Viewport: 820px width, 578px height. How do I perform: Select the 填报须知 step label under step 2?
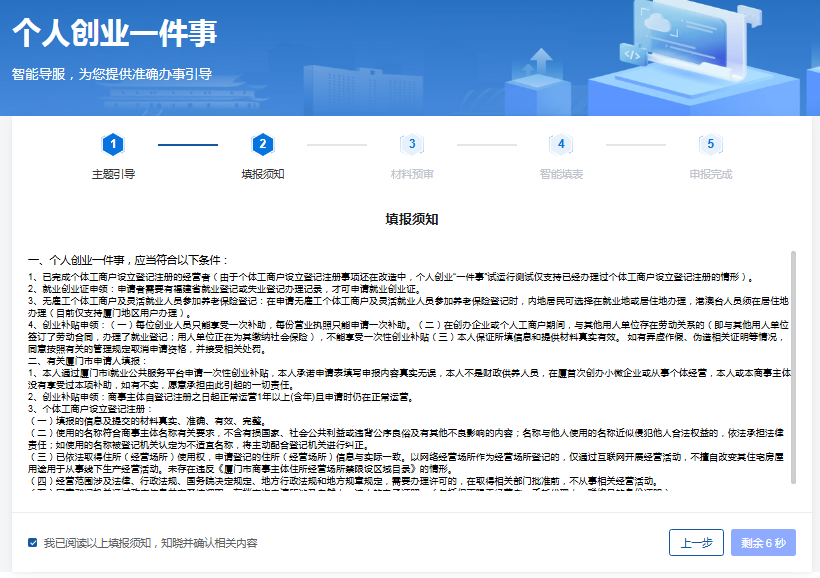click(263, 174)
